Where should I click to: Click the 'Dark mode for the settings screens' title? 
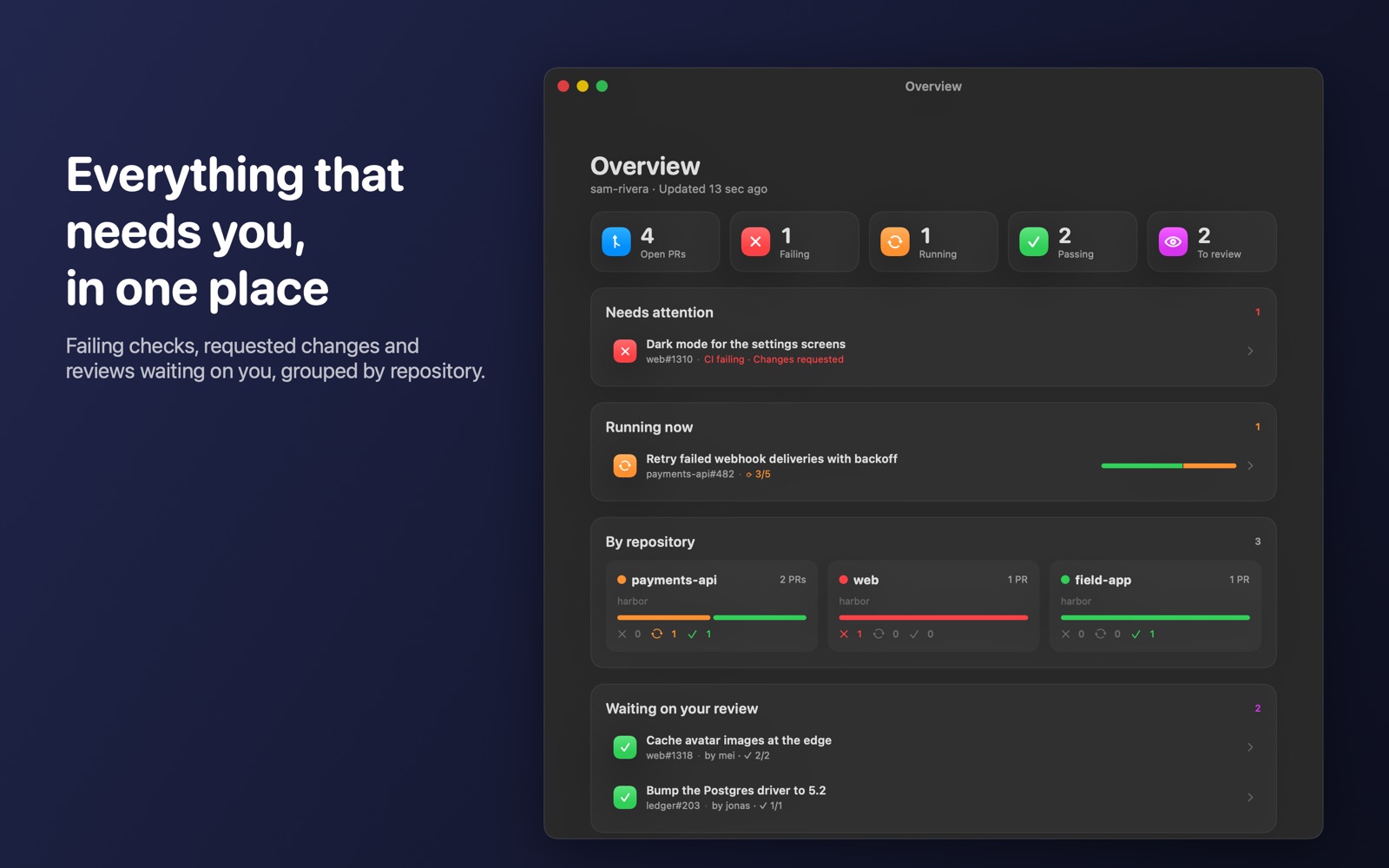[x=746, y=345]
